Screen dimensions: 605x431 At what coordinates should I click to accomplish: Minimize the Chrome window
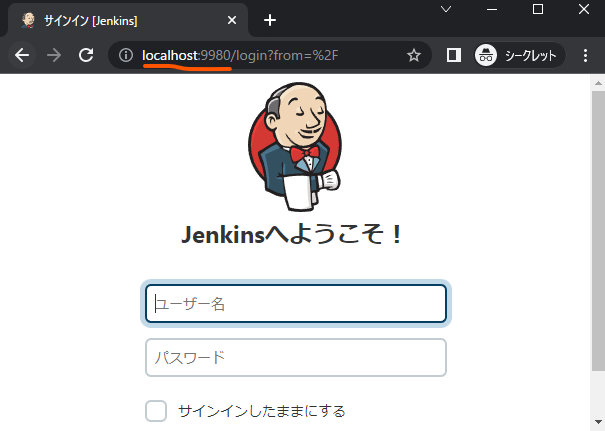click(492, 9)
